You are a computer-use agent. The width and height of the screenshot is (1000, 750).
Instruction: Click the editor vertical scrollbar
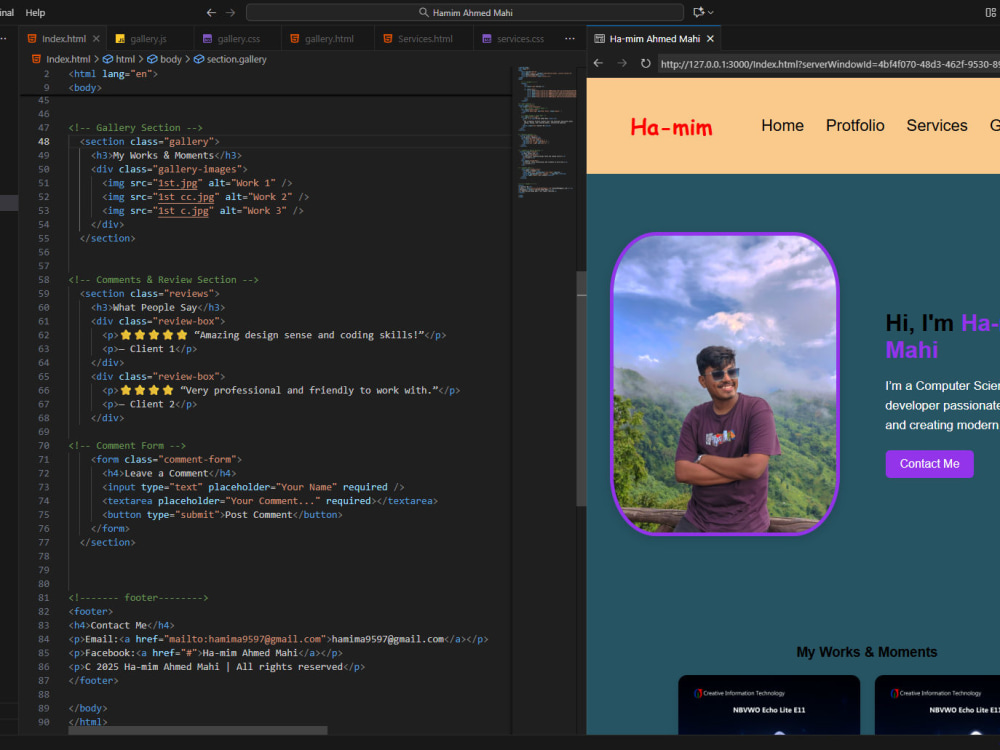[x=580, y=389]
